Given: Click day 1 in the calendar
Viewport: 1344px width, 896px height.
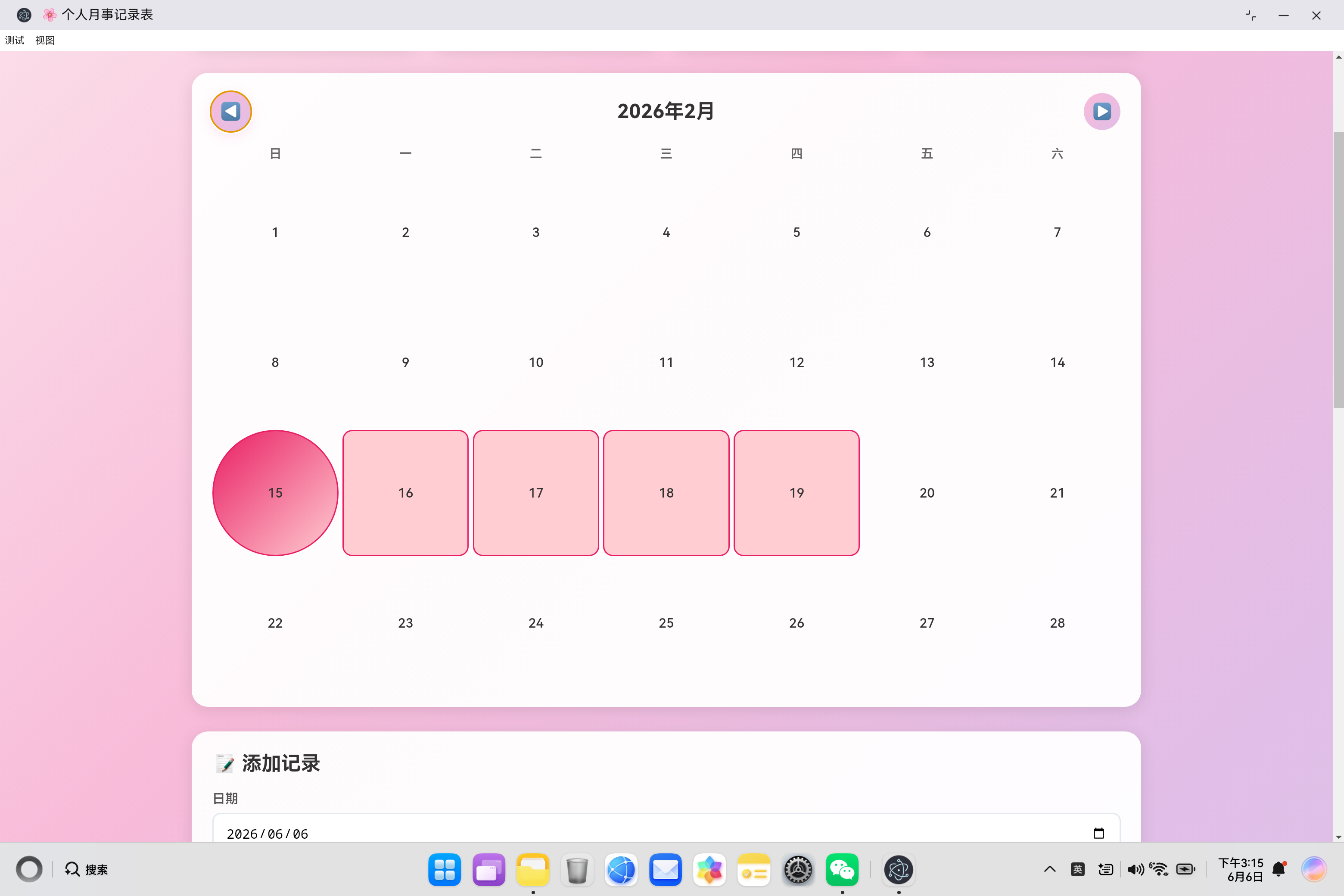Looking at the screenshot, I should [275, 232].
